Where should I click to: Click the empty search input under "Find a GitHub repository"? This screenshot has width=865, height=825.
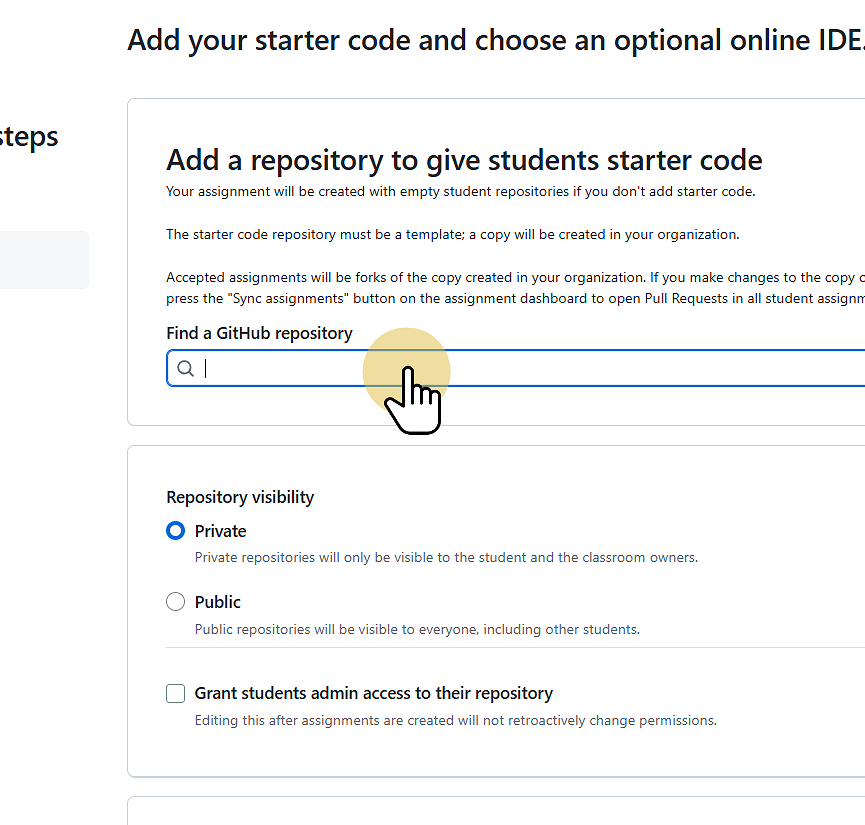pyautogui.click(x=450, y=368)
